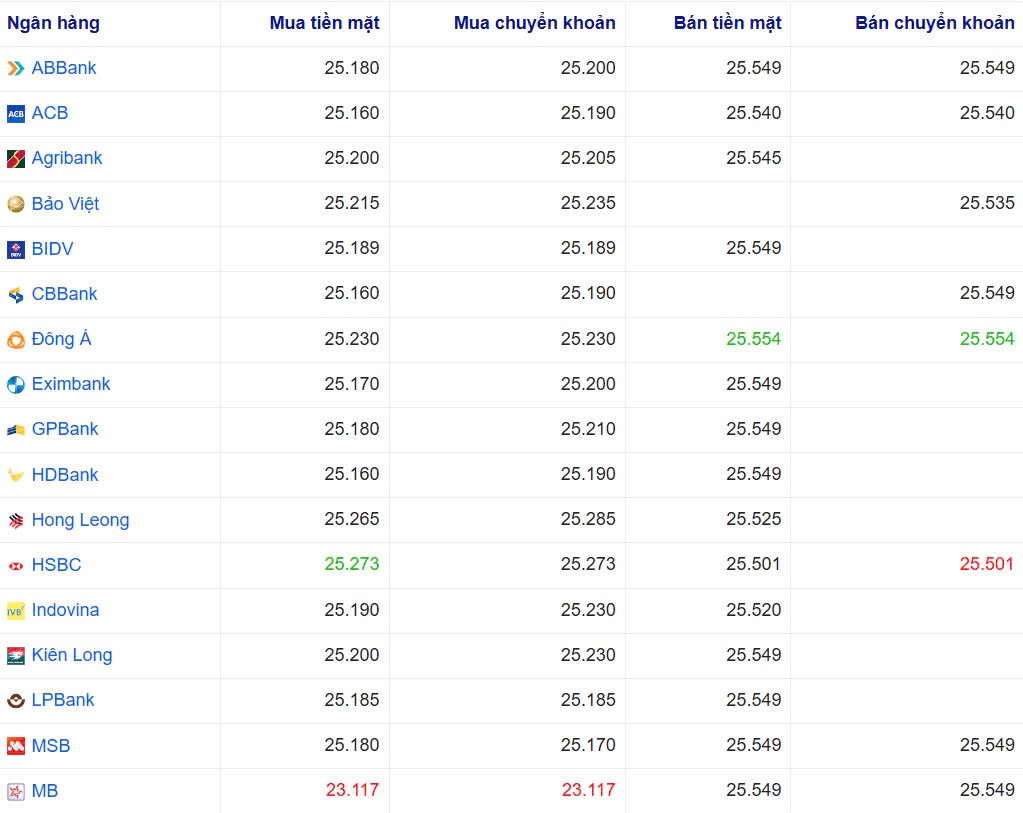Image resolution: width=1023 pixels, height=813 pixels.
Task: Click the ABBank logo icon
Action: [16, 69]
